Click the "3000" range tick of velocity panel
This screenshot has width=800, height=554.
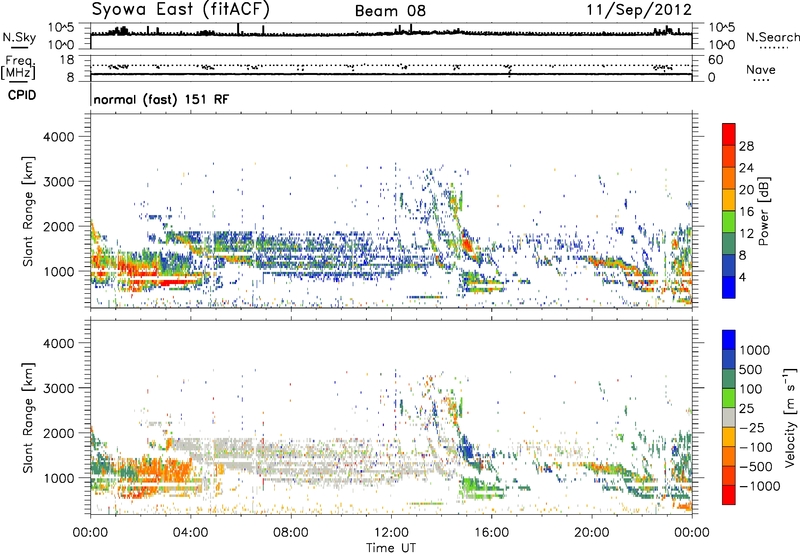pyautogui.click(x=59, y=388)
